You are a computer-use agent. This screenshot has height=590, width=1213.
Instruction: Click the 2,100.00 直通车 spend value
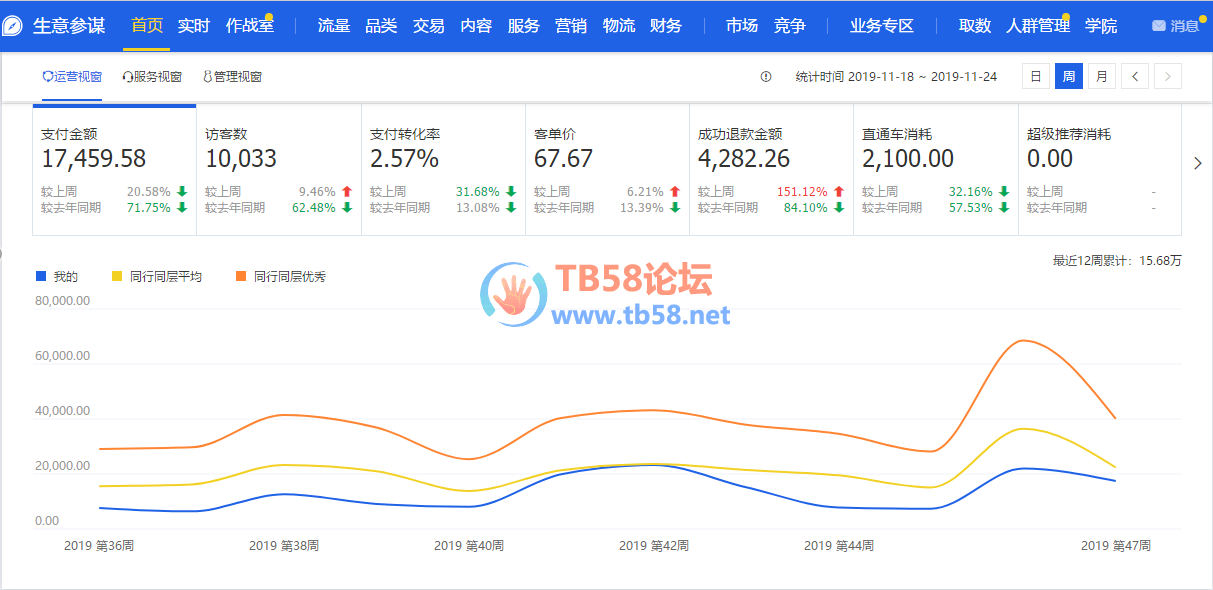(908, 159)
